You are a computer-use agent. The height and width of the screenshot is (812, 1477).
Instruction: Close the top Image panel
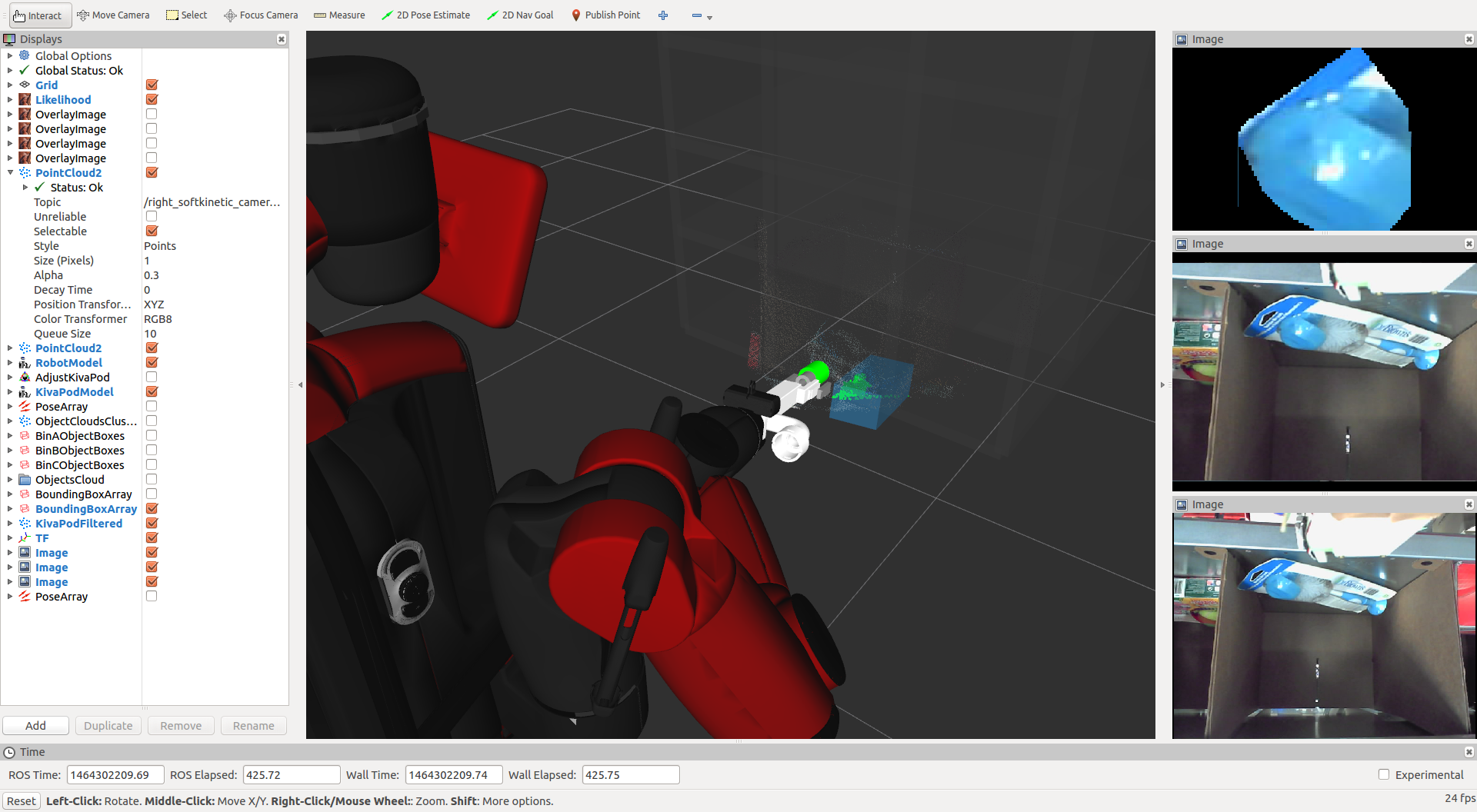pos(1469,39)
